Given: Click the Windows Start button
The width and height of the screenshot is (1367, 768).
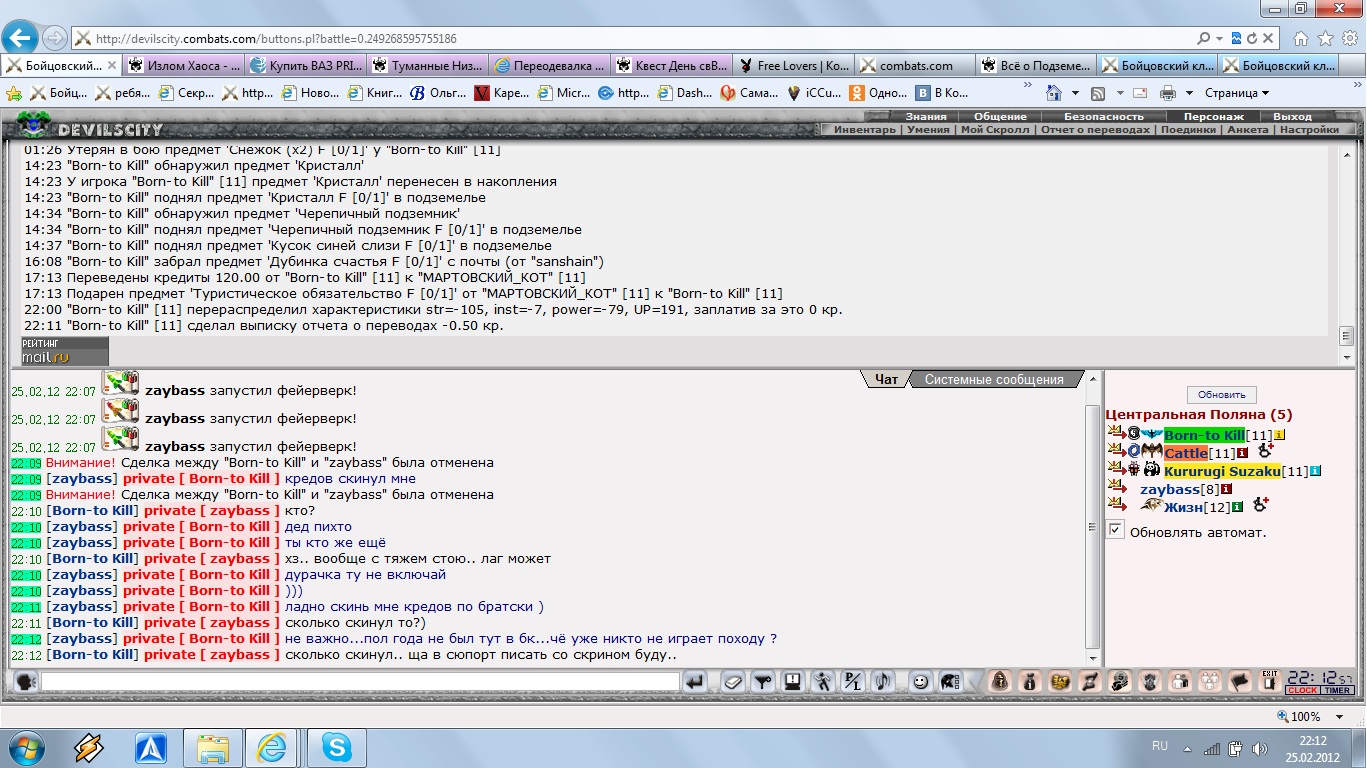Looking at the screenshot, I should [26, 747].
